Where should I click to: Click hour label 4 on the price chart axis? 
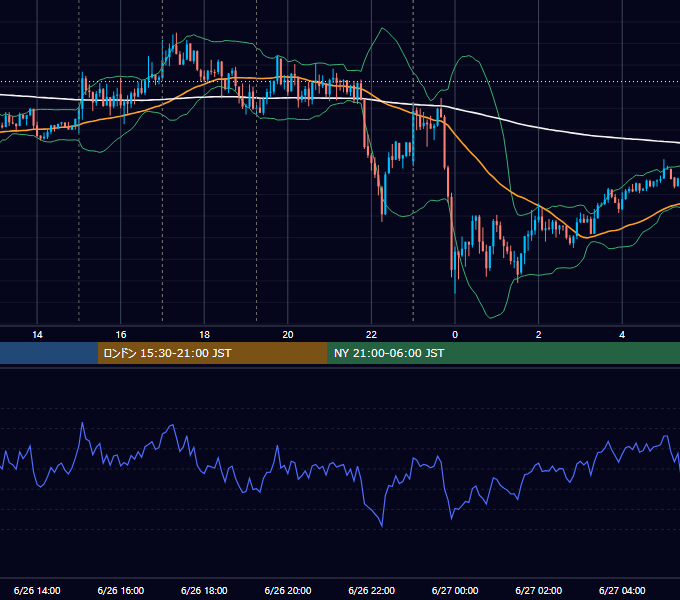(622, 335)
